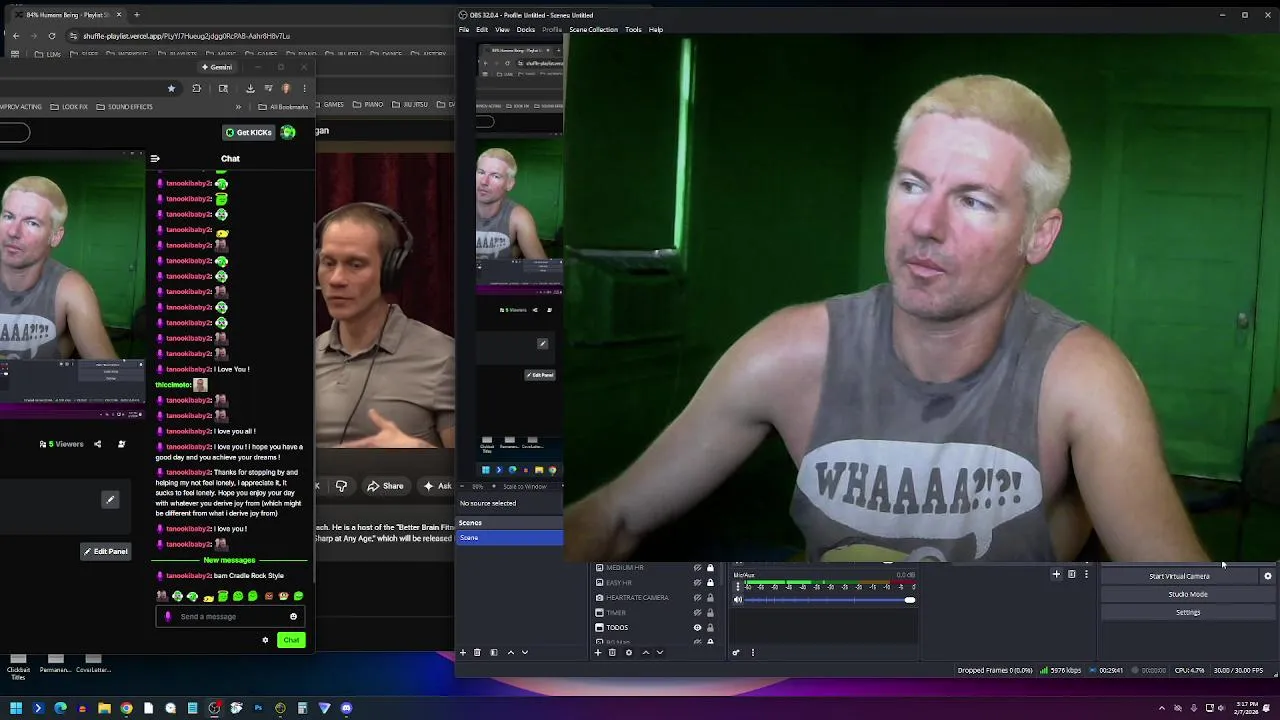This screenshot has width=1280, height=720.
Task: Click Send a message input field
Action: pos(230,616)
